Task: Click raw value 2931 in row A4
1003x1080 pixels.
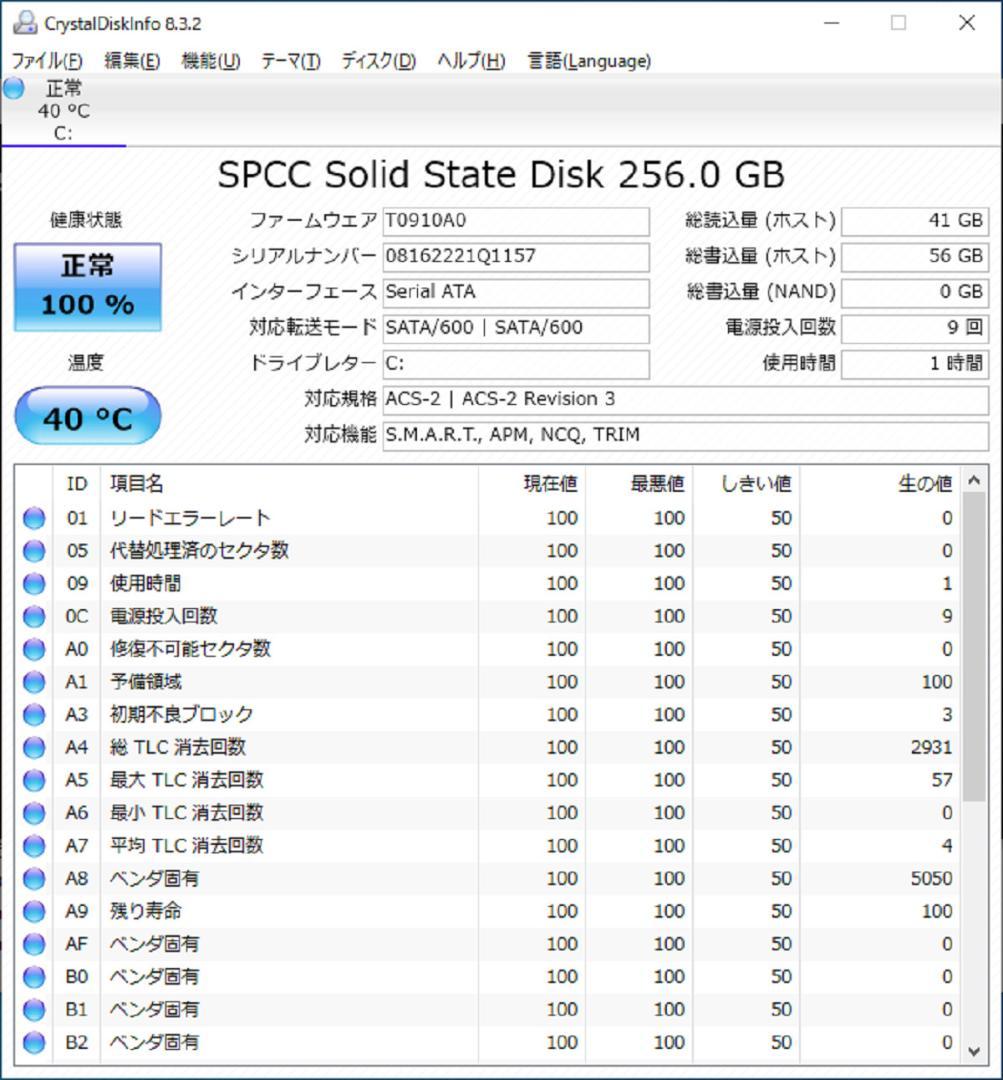Action: point(931,747)
